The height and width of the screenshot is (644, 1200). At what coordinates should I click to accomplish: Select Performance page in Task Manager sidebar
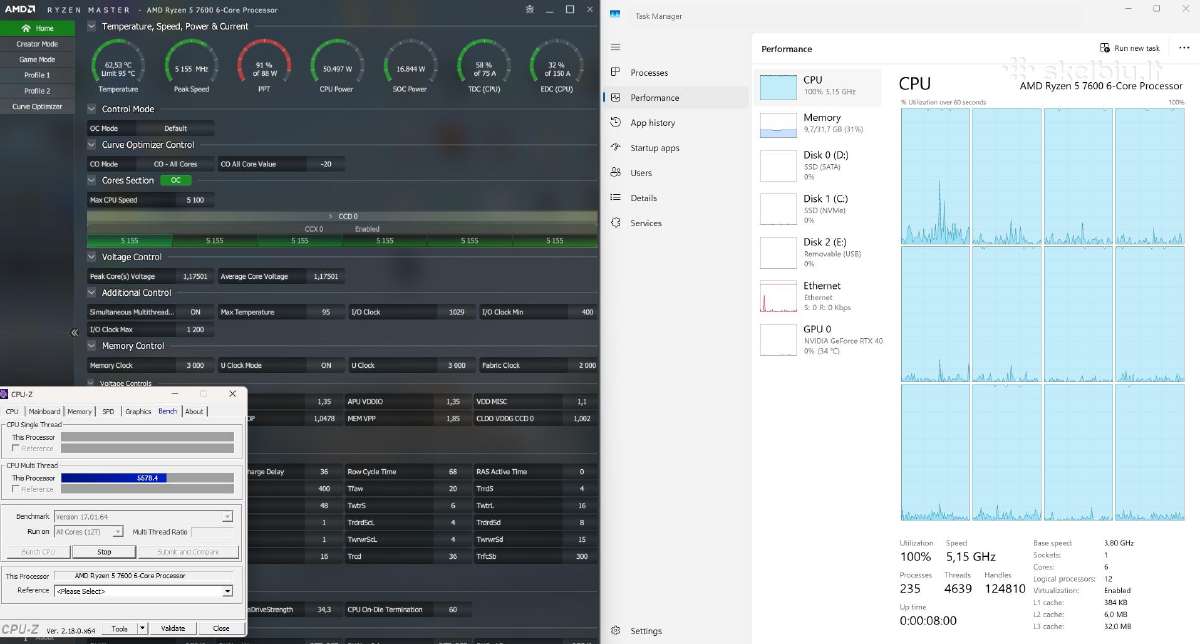click(x=675, y=98)
